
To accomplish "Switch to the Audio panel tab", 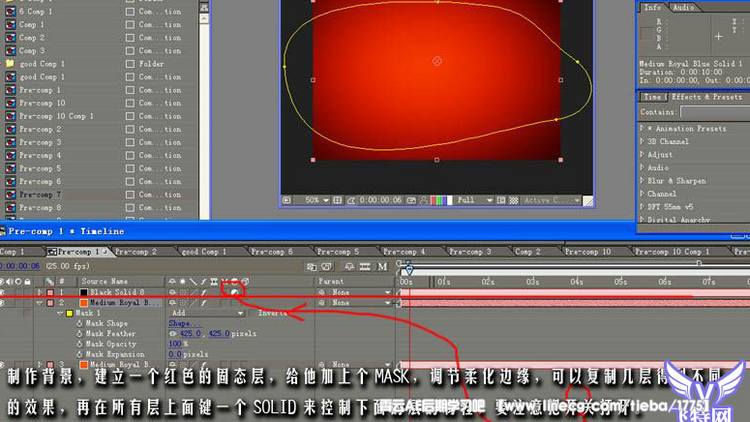I will coord(683,7).
